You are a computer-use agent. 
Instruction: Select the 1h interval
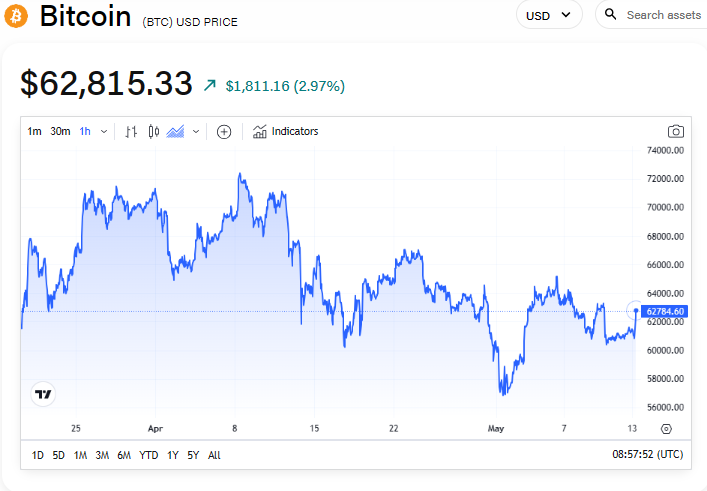click(x=85, y=131)
